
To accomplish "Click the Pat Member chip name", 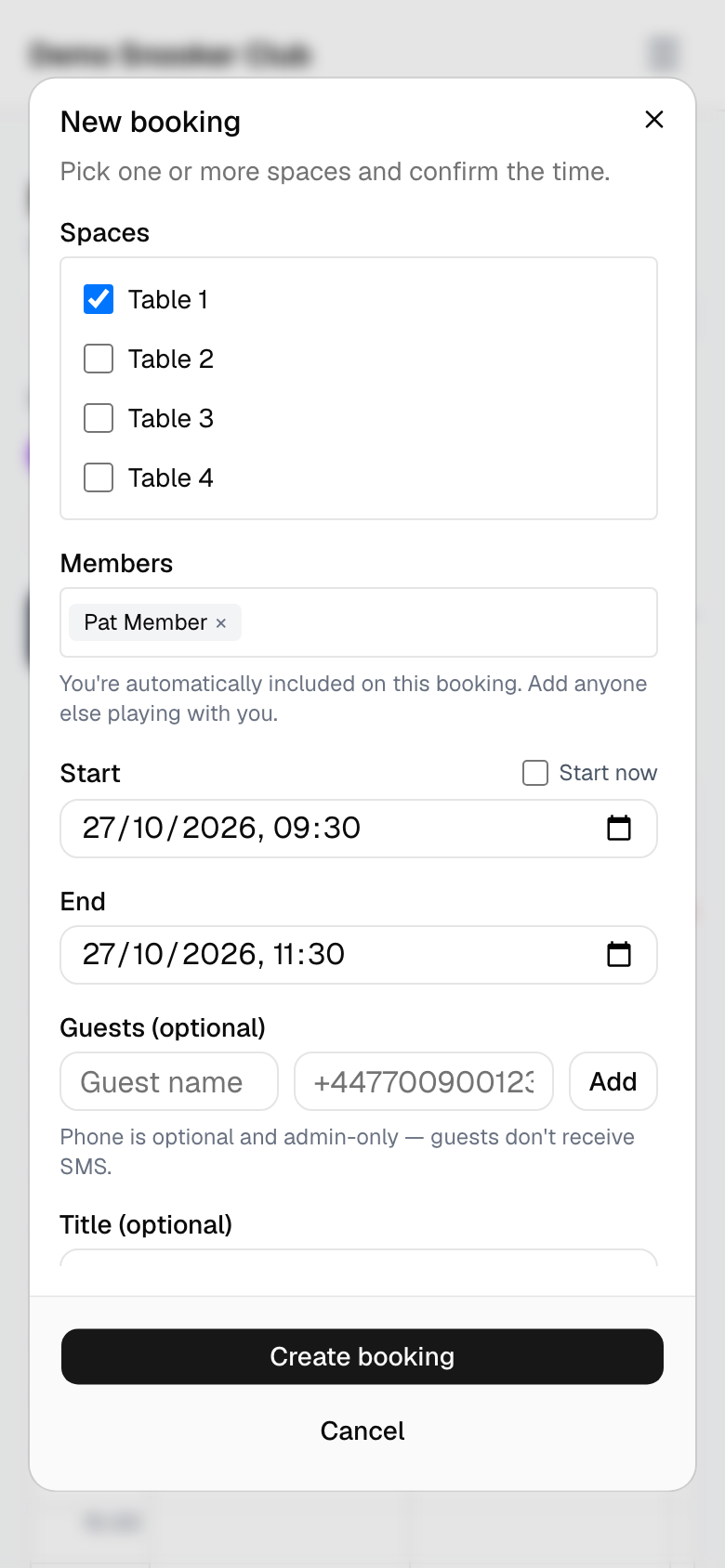I will [146, 622].
